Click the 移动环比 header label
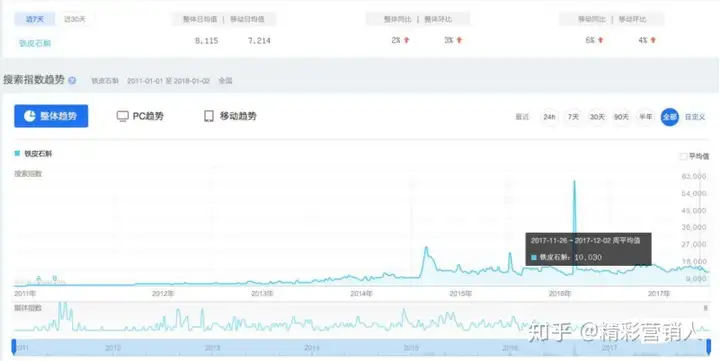 click(x=632, y=19)
